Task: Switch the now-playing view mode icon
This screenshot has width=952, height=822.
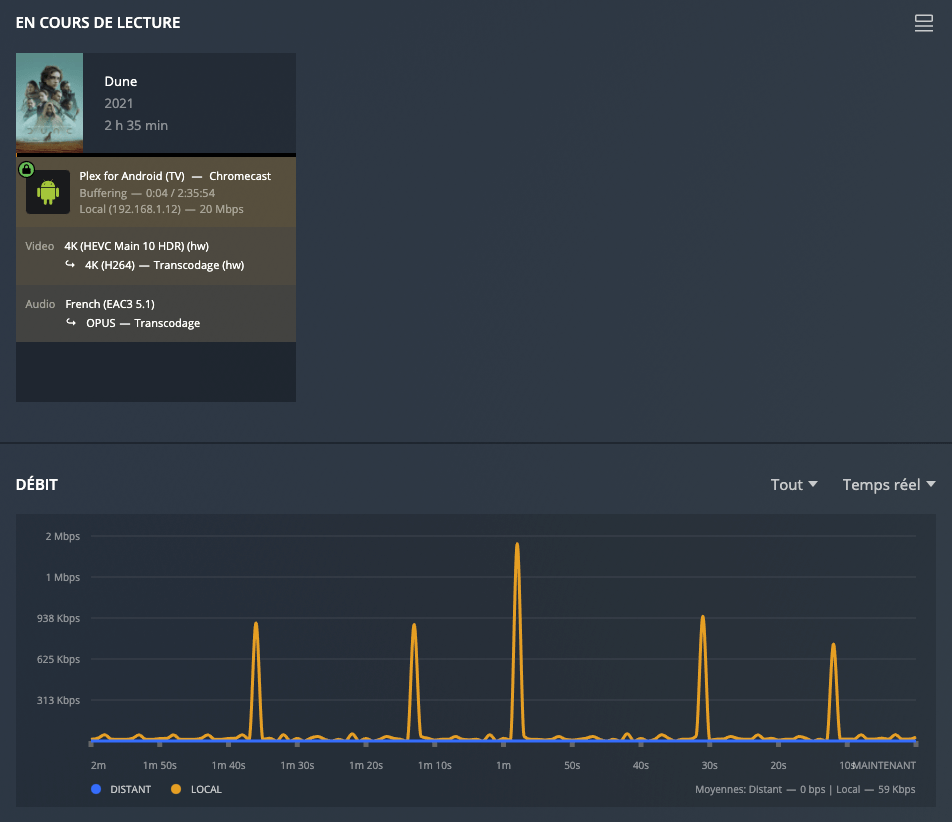Action: 923,24
